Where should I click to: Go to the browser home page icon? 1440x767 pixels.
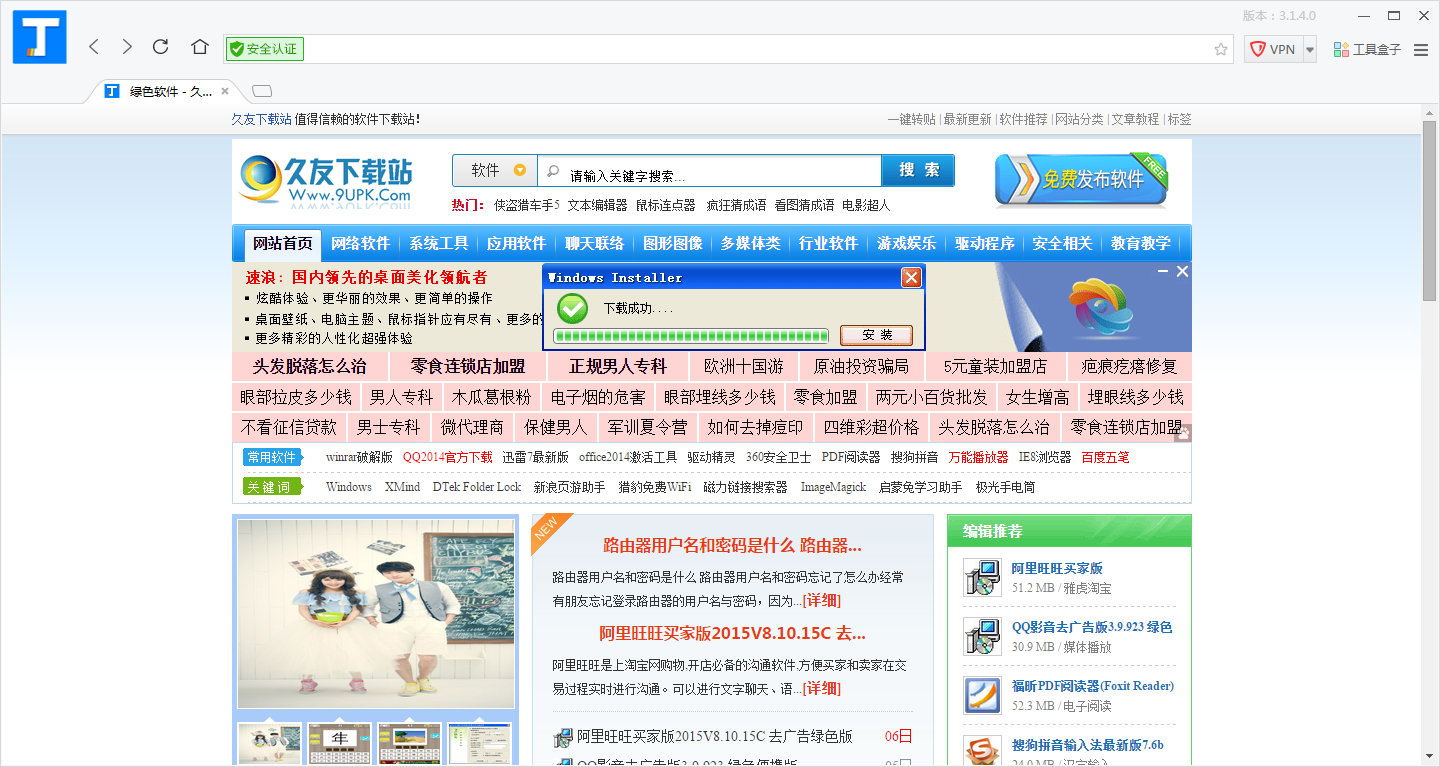200,47
